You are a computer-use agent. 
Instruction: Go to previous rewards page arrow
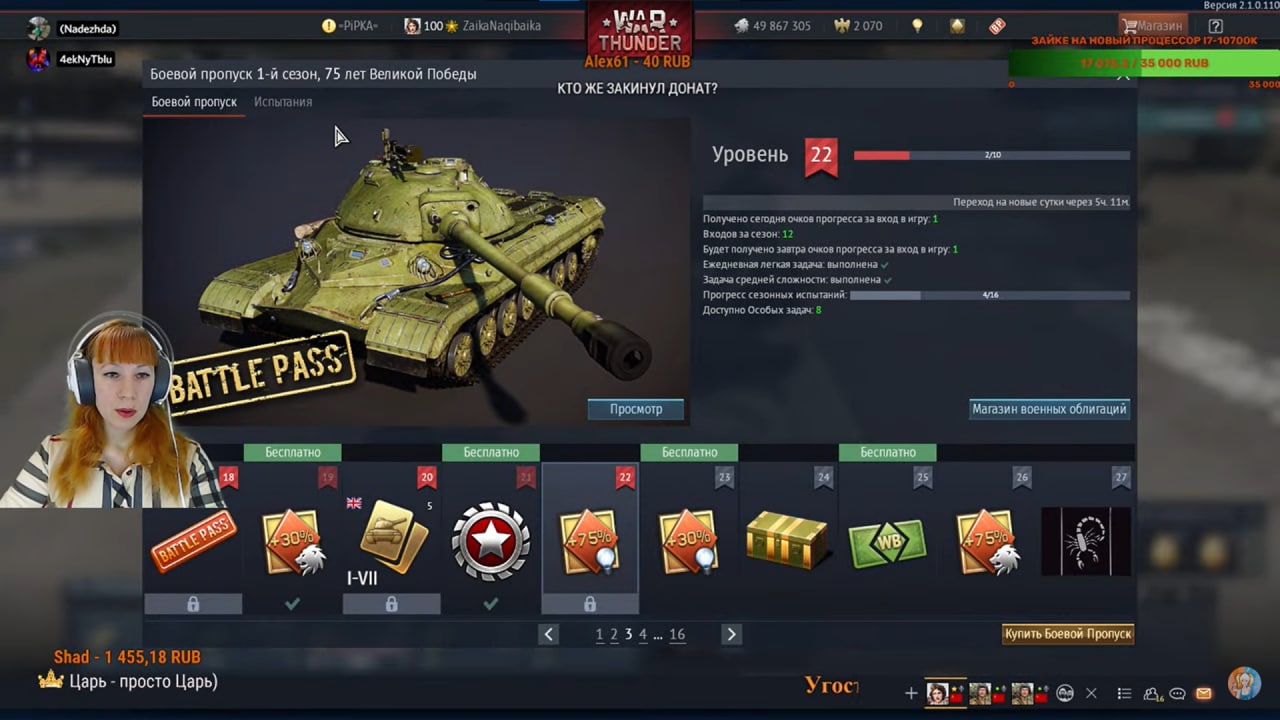tap(548, 634)
